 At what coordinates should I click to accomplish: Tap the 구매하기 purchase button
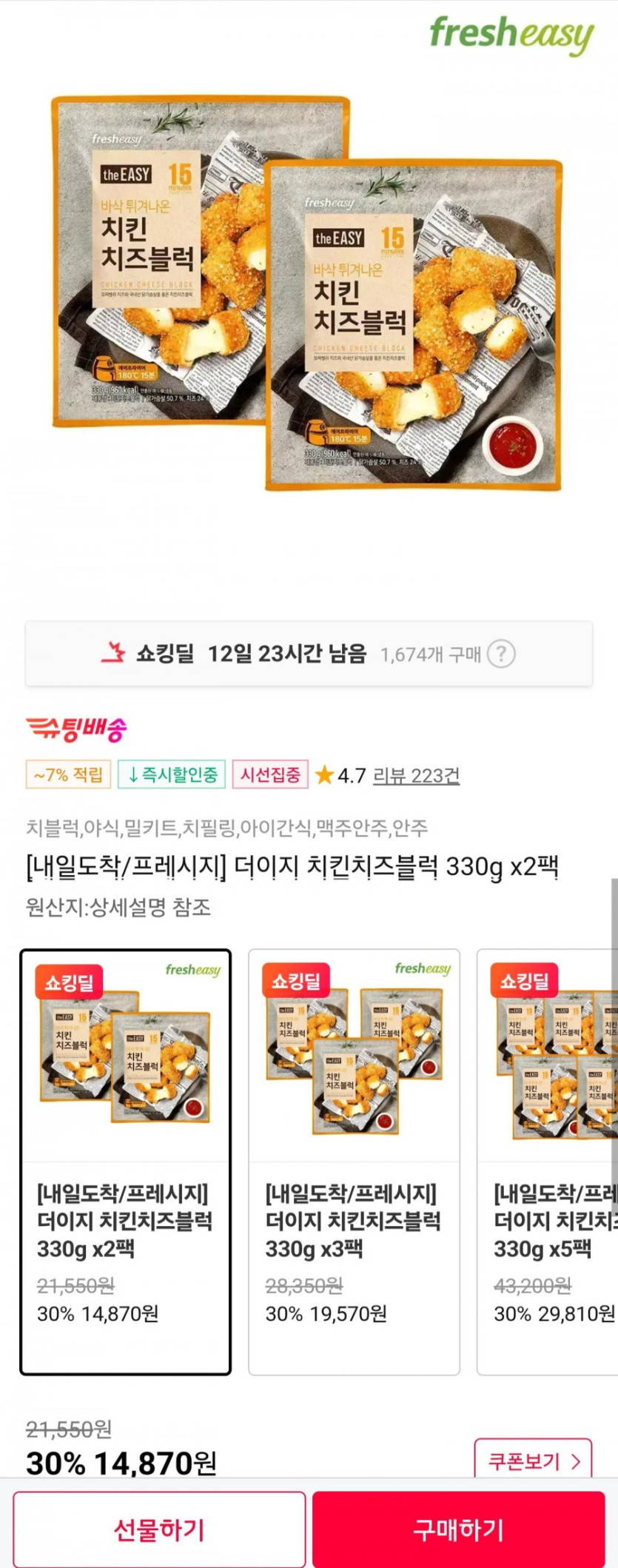(458, 1529)
